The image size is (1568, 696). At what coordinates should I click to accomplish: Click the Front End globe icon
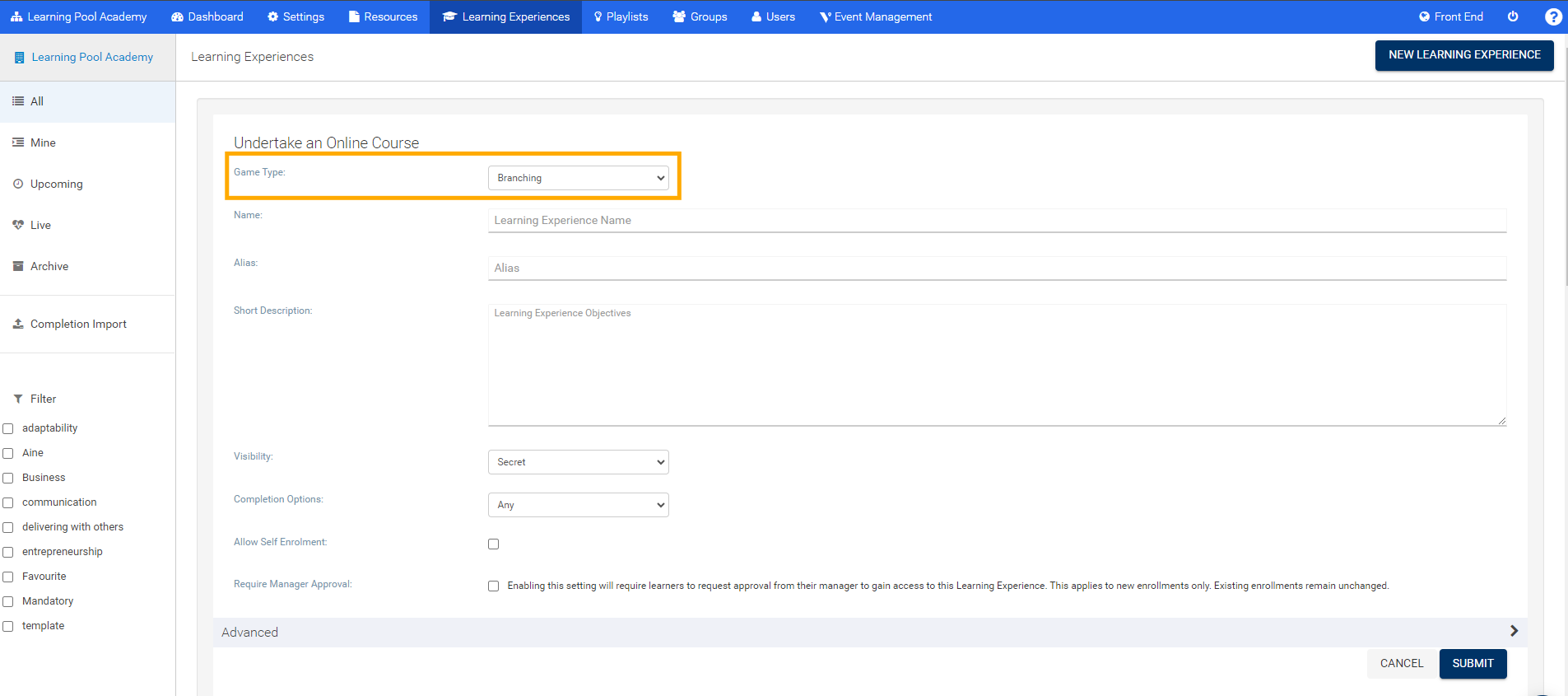click(1424, 16)
